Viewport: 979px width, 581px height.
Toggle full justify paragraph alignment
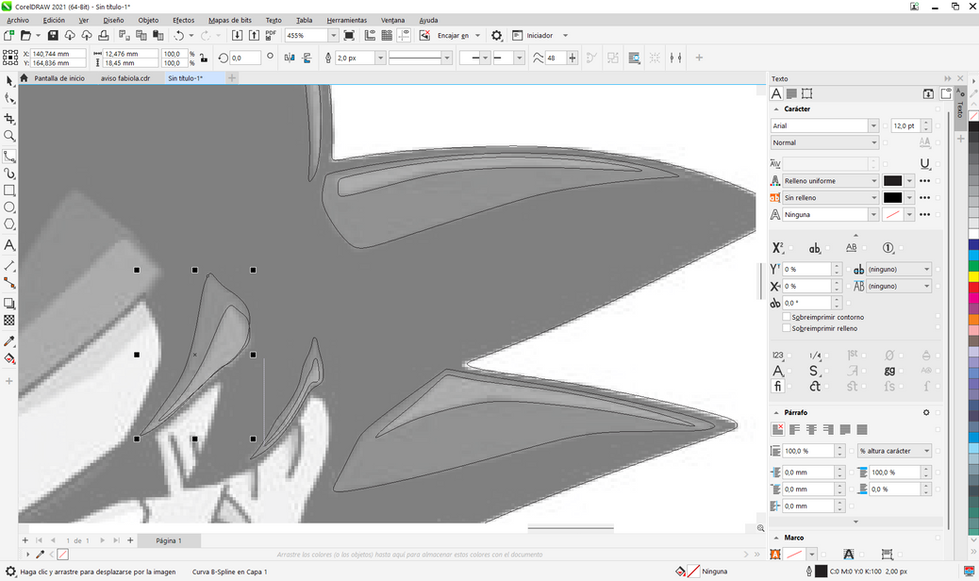[845, 429]
